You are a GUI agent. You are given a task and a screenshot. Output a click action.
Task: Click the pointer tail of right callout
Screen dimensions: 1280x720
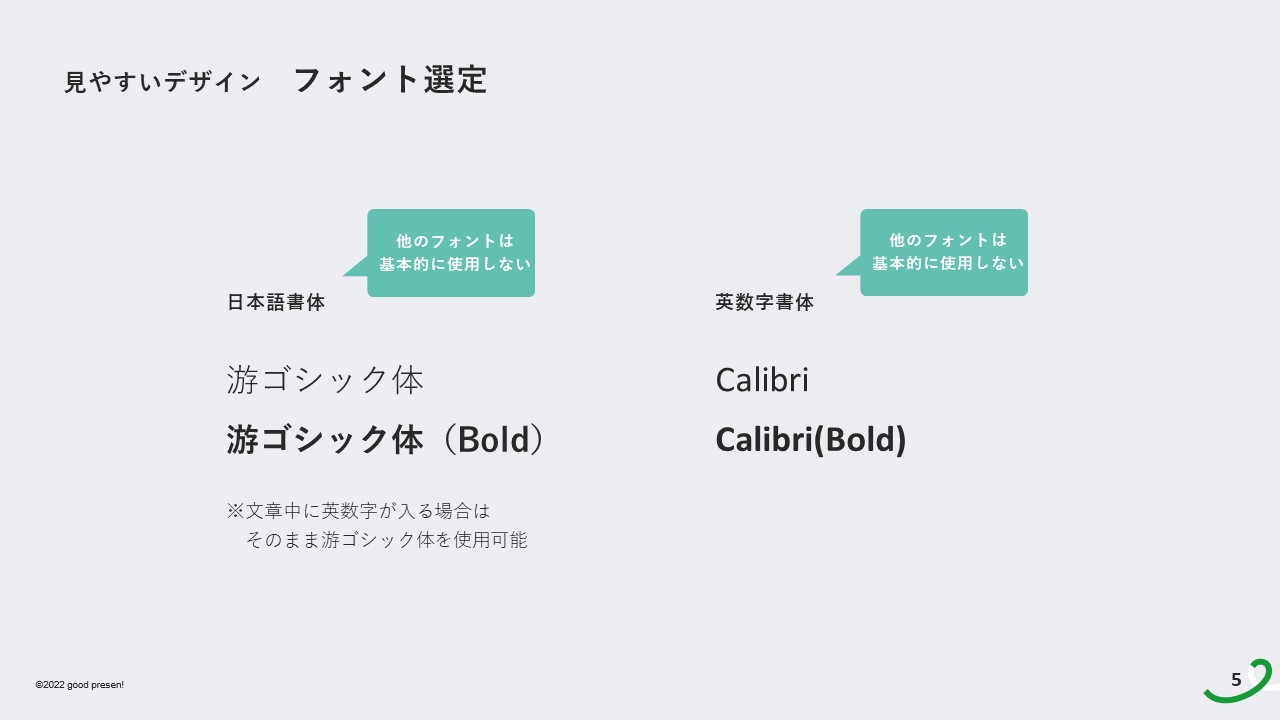coord(848,267)
